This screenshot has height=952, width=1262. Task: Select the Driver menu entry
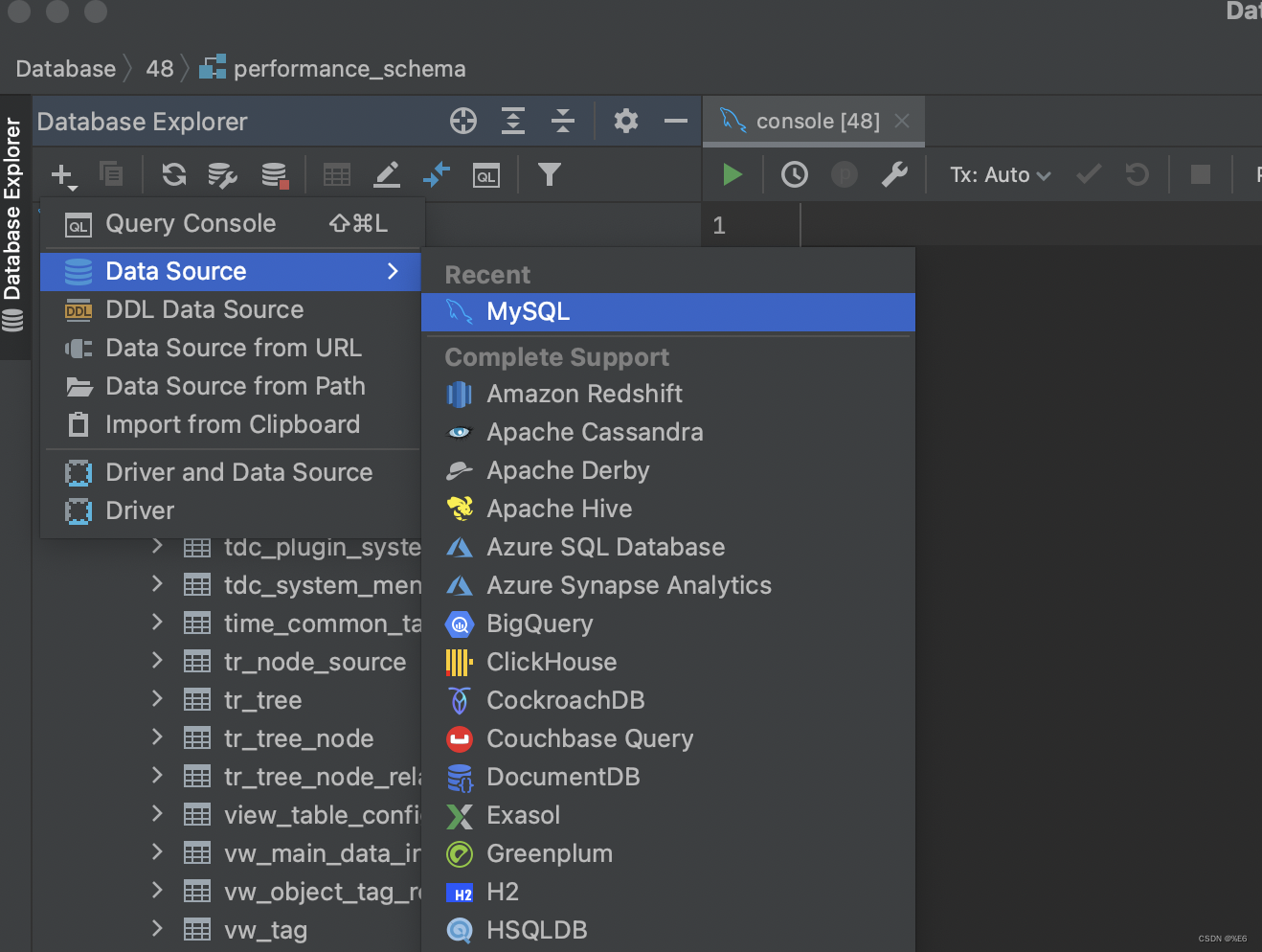point(232,511)
